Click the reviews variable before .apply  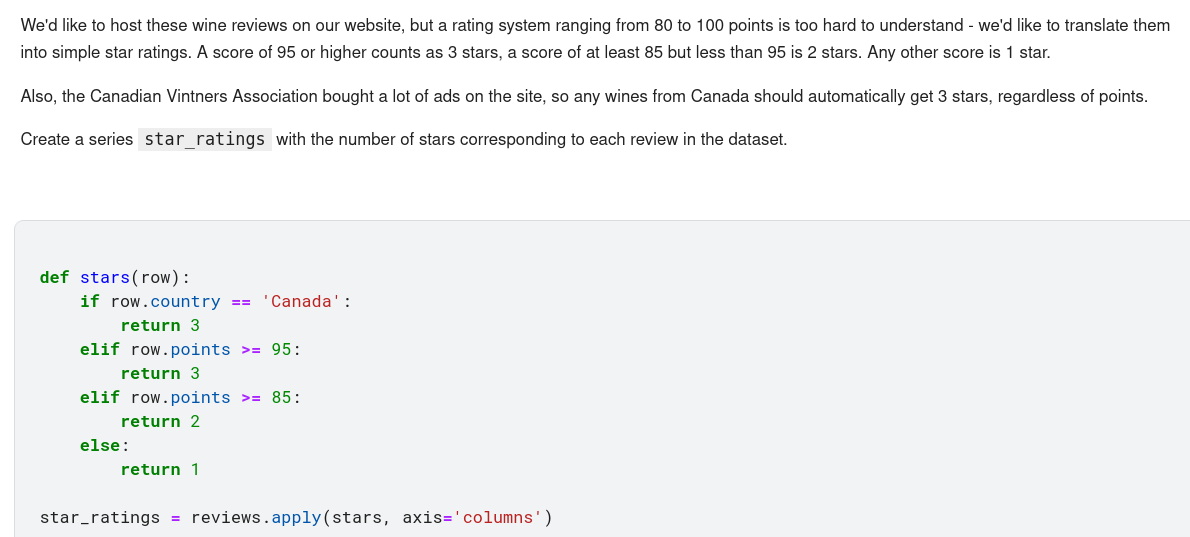(230, 517)
